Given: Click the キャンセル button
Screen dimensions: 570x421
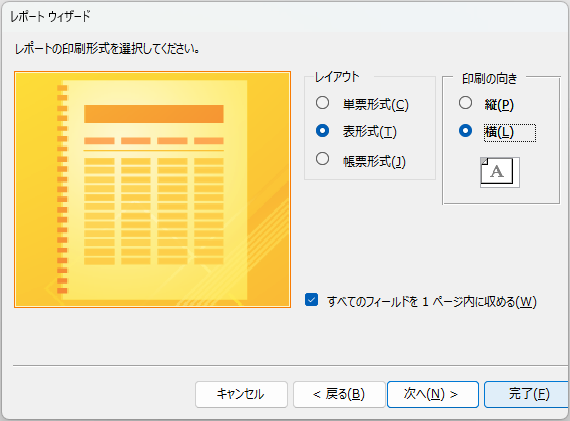Looking at the screenshot, I should [241, 394].
